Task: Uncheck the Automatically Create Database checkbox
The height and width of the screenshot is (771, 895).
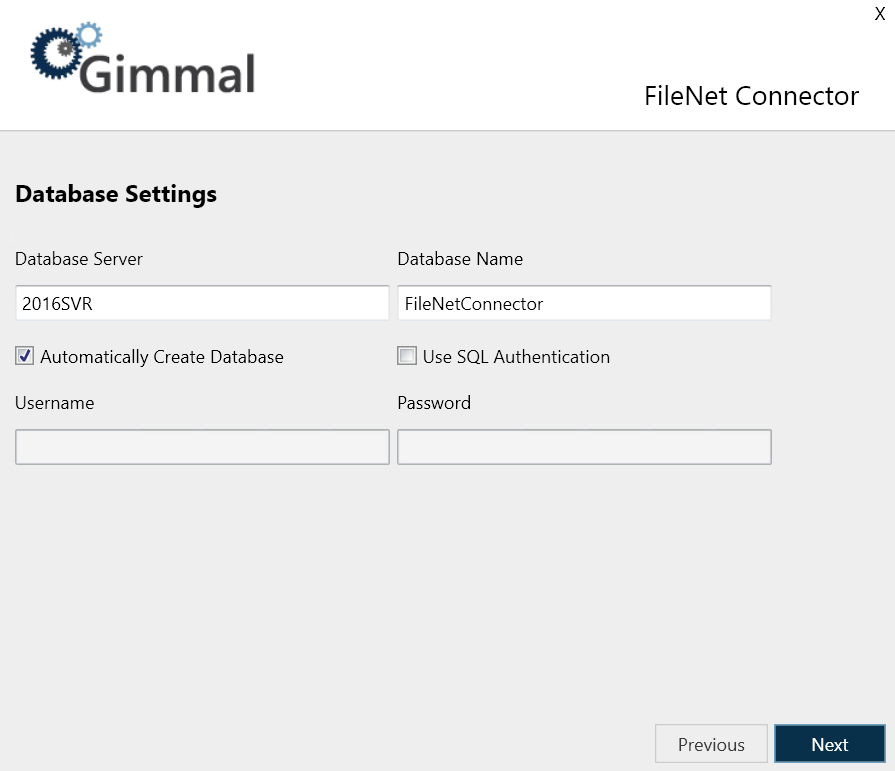Action: click(x=25, y=356)
